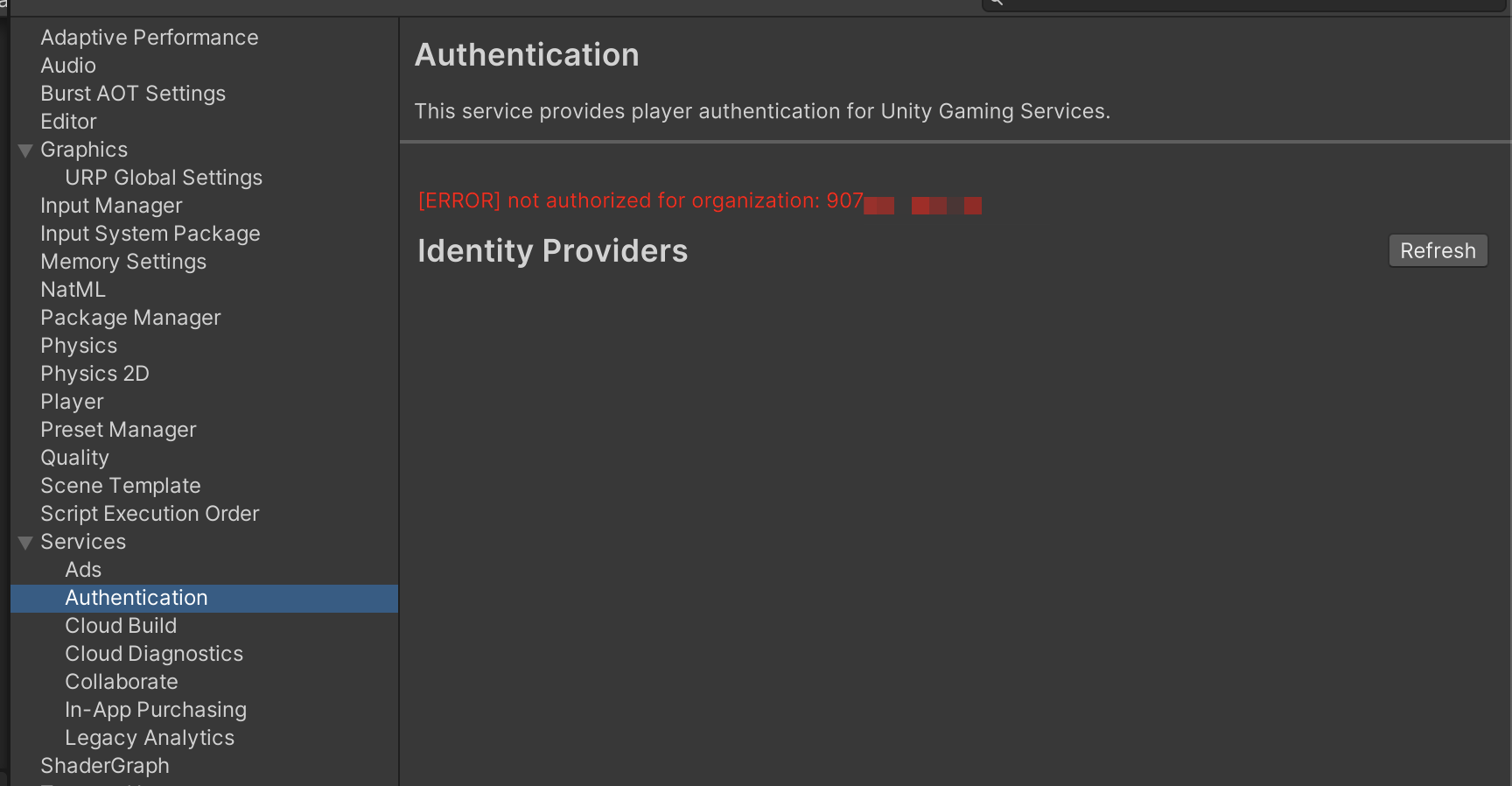Viewport: 1512px width, 786px height.
Task: Open the Player settings
Action: 72,402
